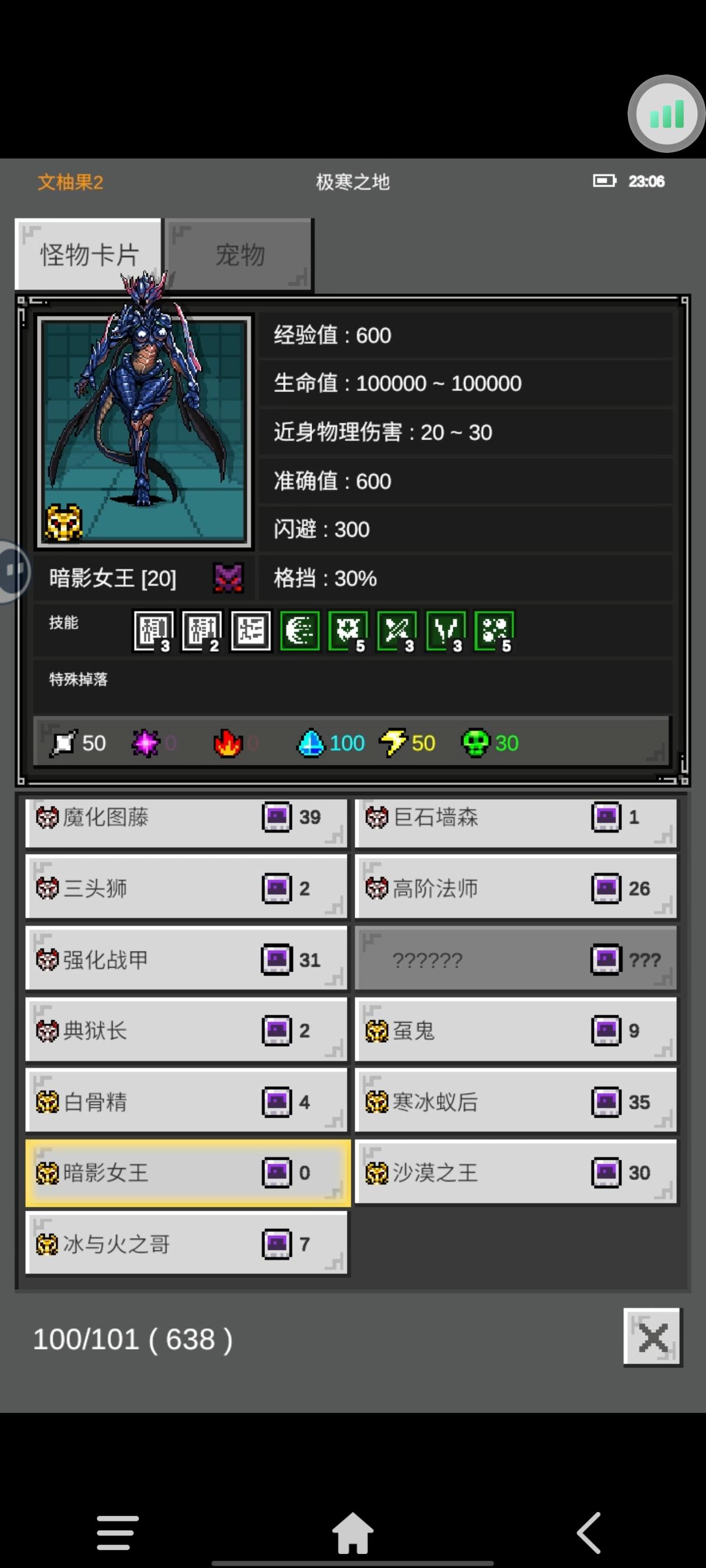
Task: Select the 怪物卡片 tab
Action: pos(89,254)
